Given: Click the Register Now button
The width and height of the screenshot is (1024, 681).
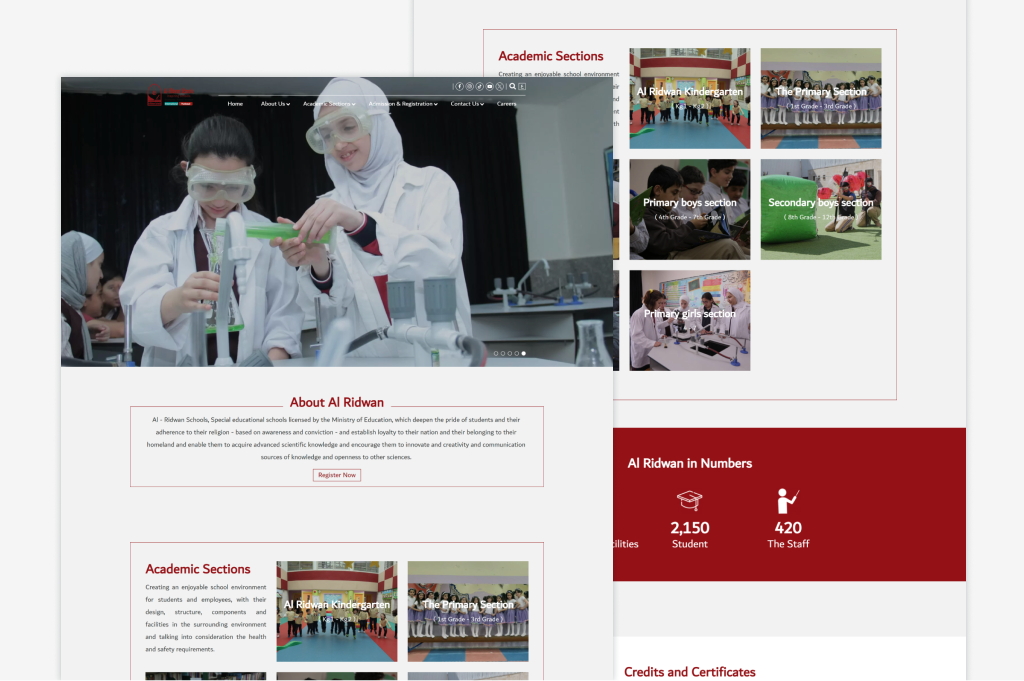Looking at the screenshot, I should [337, 475].
